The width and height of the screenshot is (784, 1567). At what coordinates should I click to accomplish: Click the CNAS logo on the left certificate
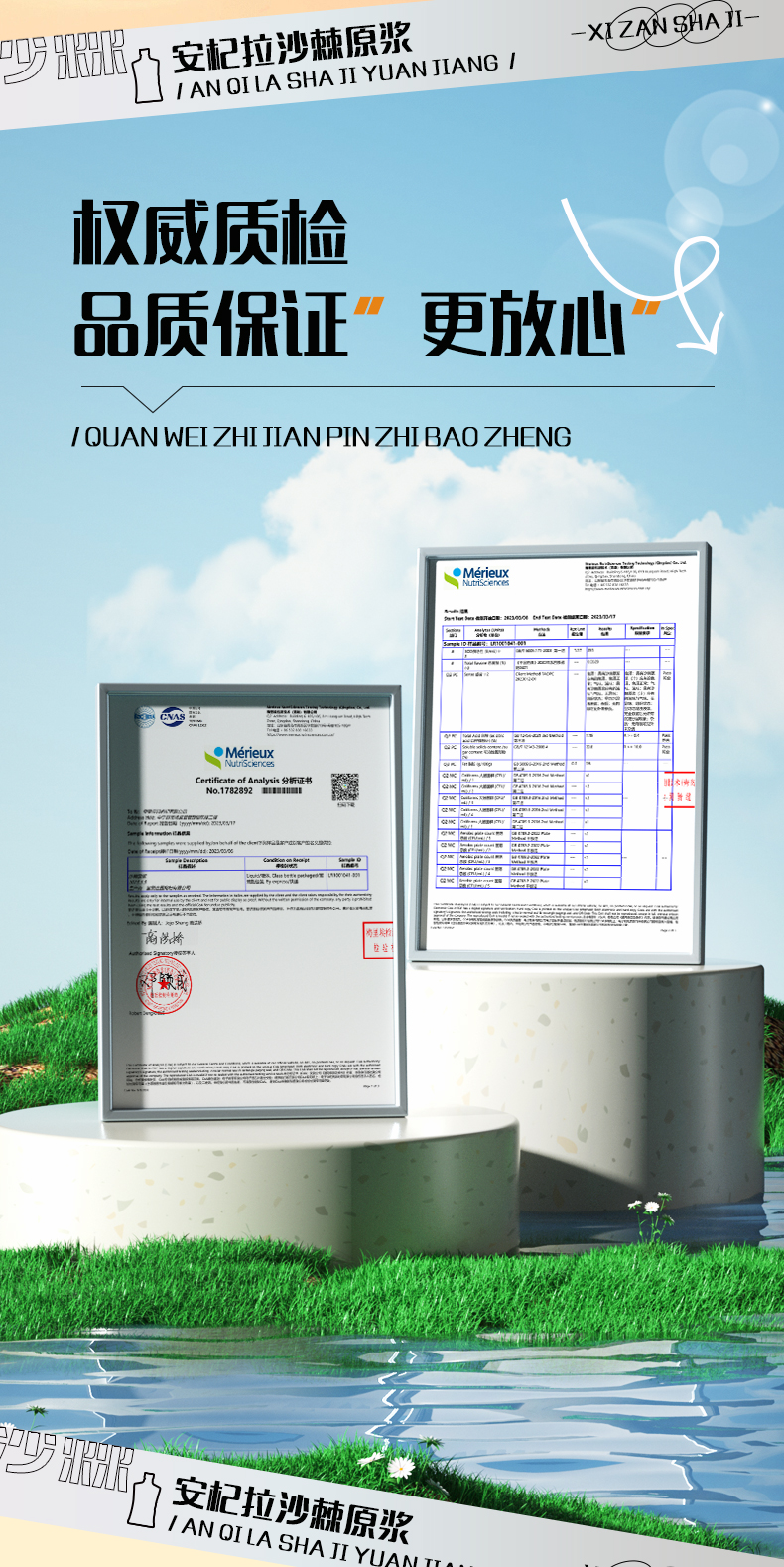point(173,716)
